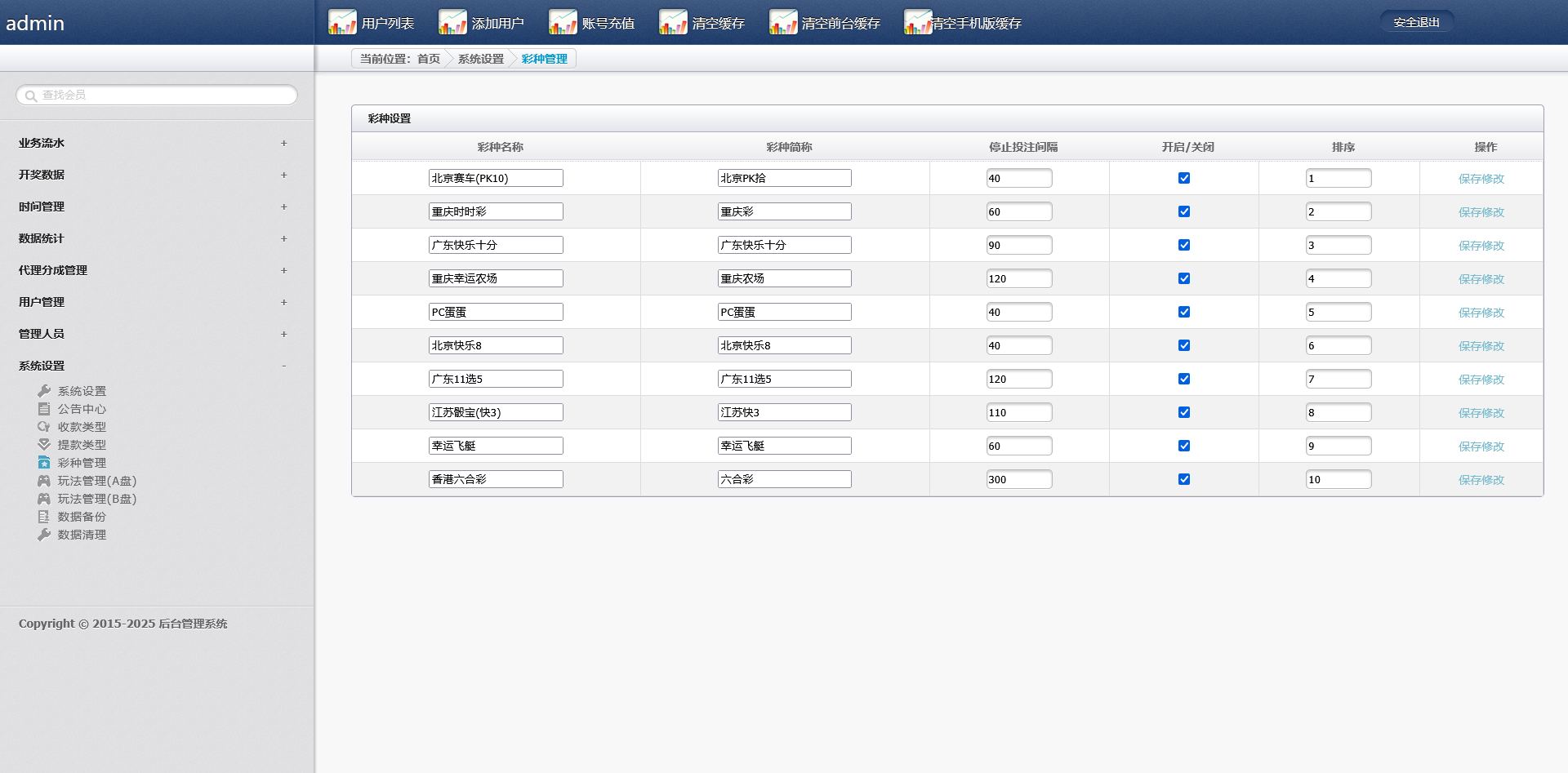
Task: Click the 清空缓存 toolbar icon
Action: click(x=673, y=22)
